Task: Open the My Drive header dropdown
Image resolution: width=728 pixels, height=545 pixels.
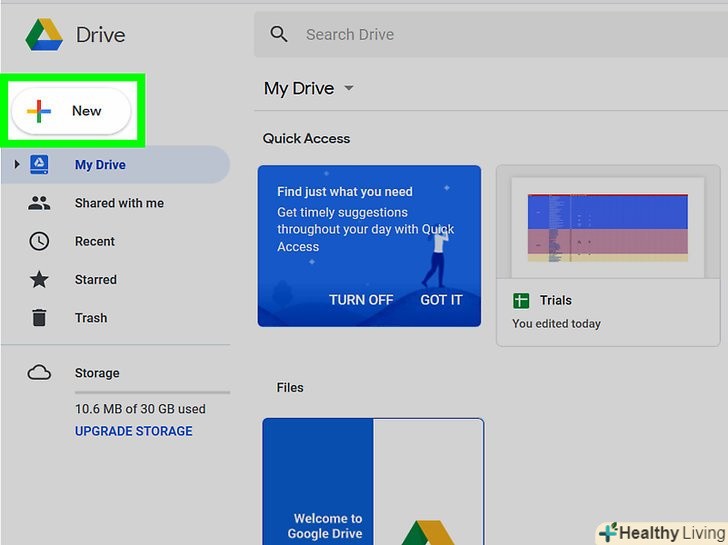Action: point(349,89)
